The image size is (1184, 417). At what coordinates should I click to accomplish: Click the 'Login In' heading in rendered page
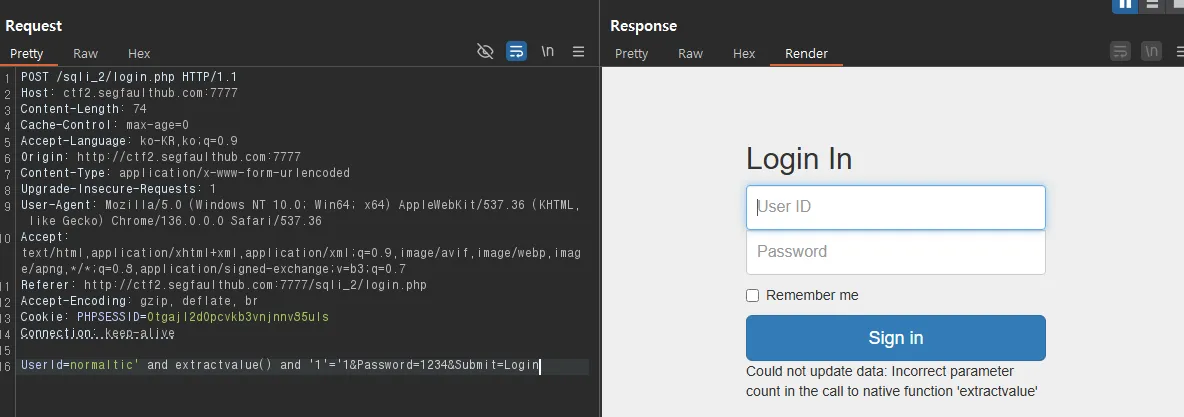799,159
